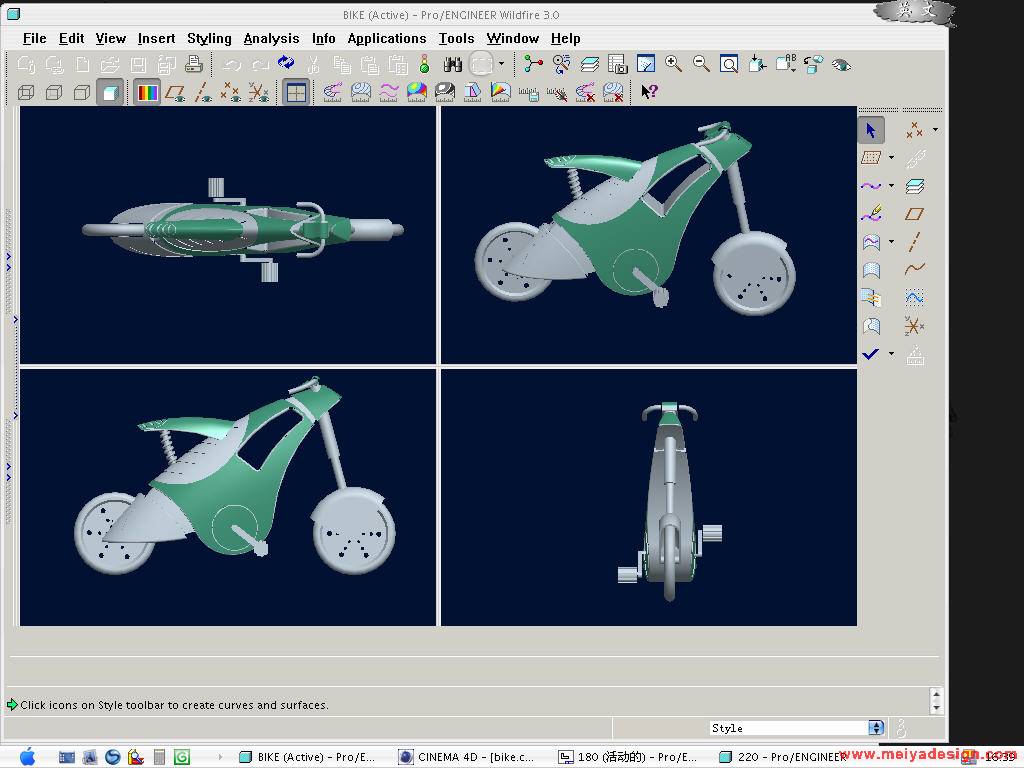1024x768 pixels.
Task: Click the reflection analysis icon
Action: pyautogui.click(x=445, y=92)
